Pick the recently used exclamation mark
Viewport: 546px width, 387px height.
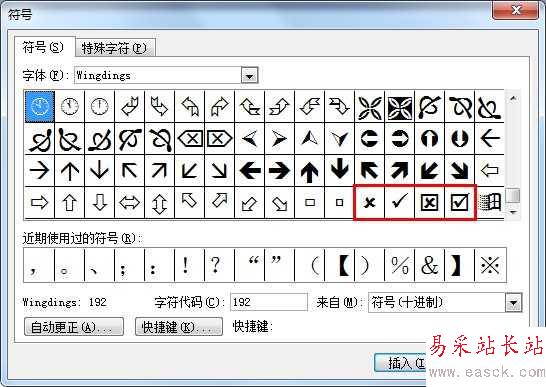click(189, 265)
